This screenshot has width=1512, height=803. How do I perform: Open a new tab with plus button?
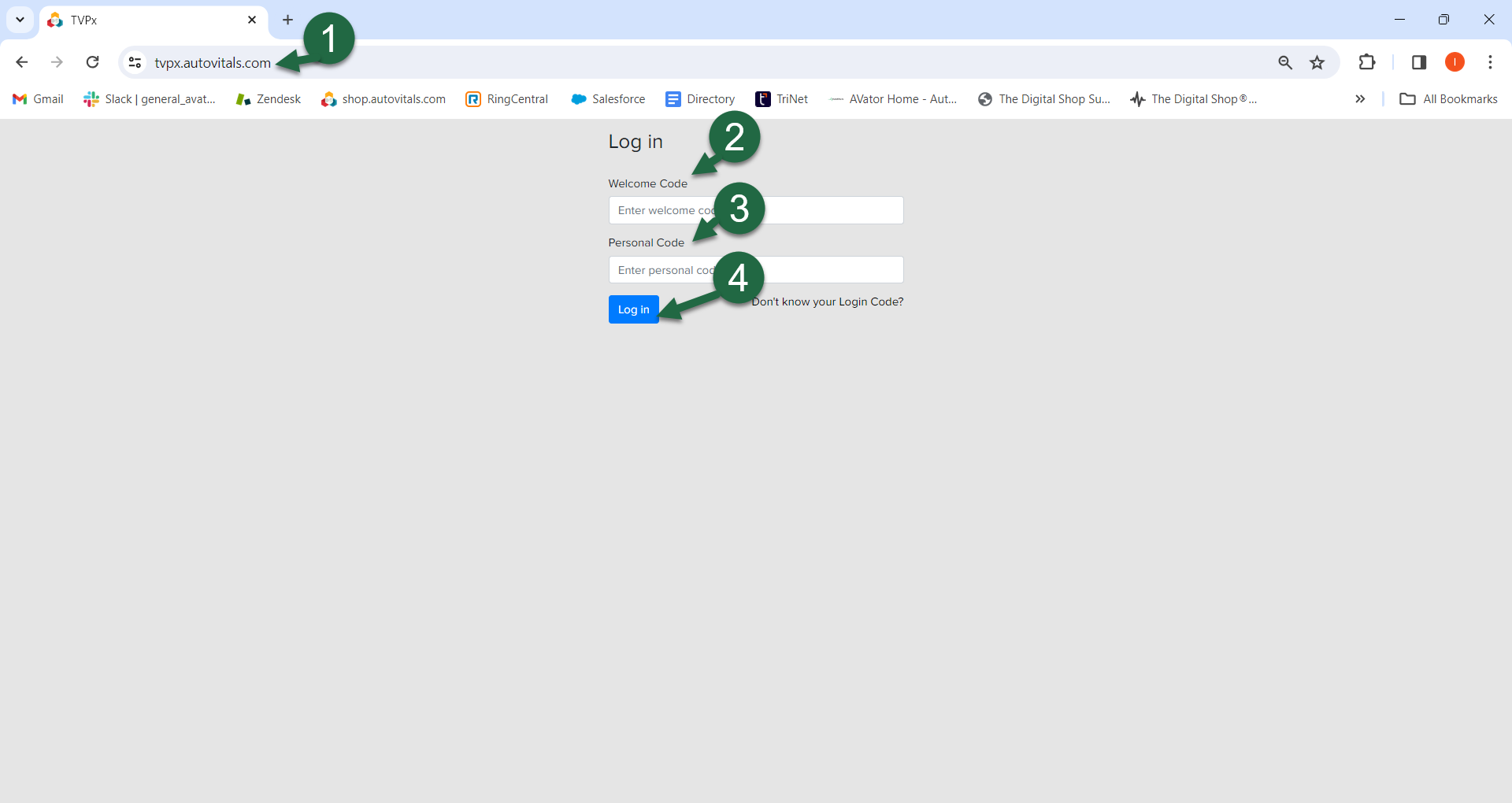click(288, 20)
